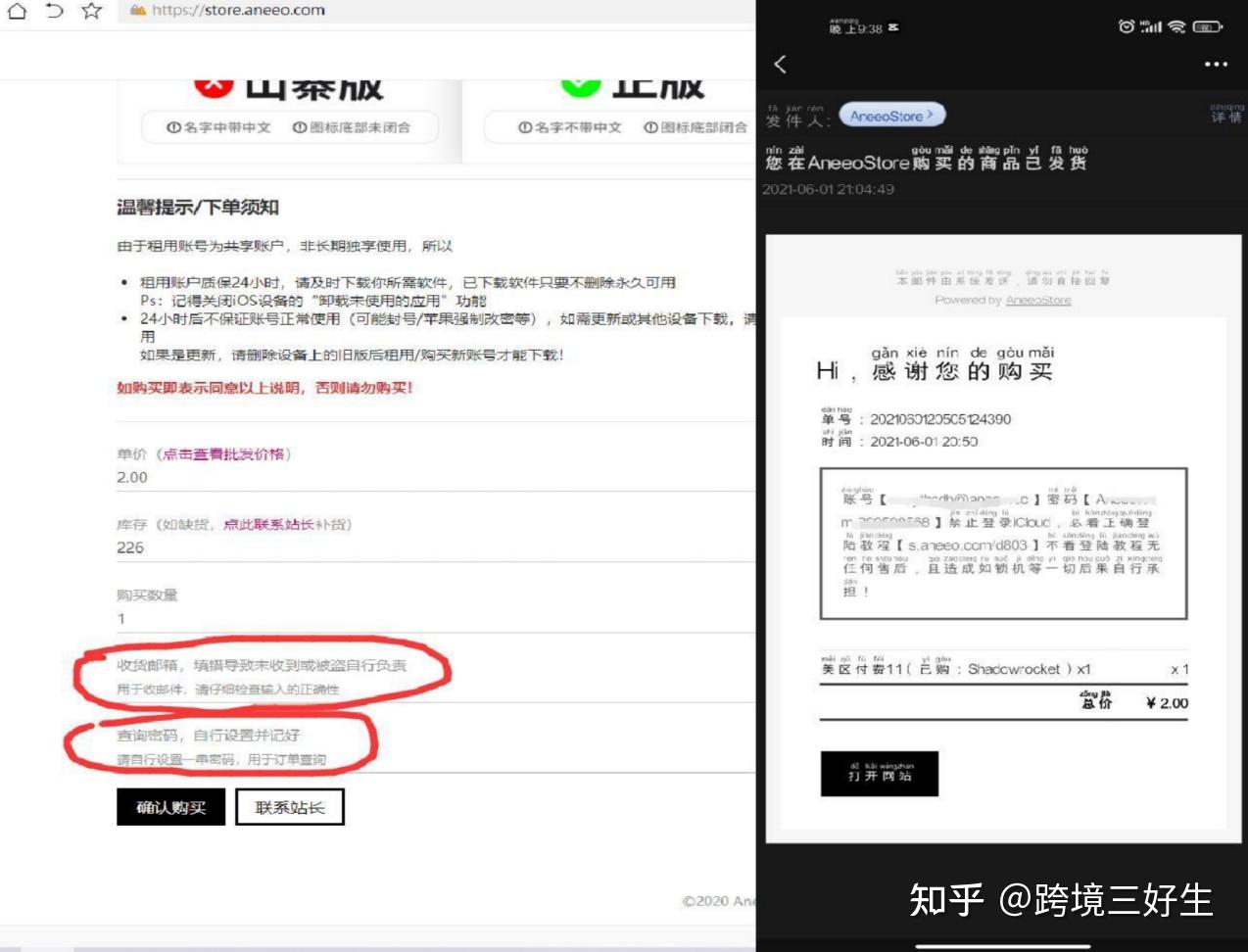Tap the Wi-Fi icon in the phone status bar
Image resolution: width=1248 pixels, height=952 pixels.
1176,26
